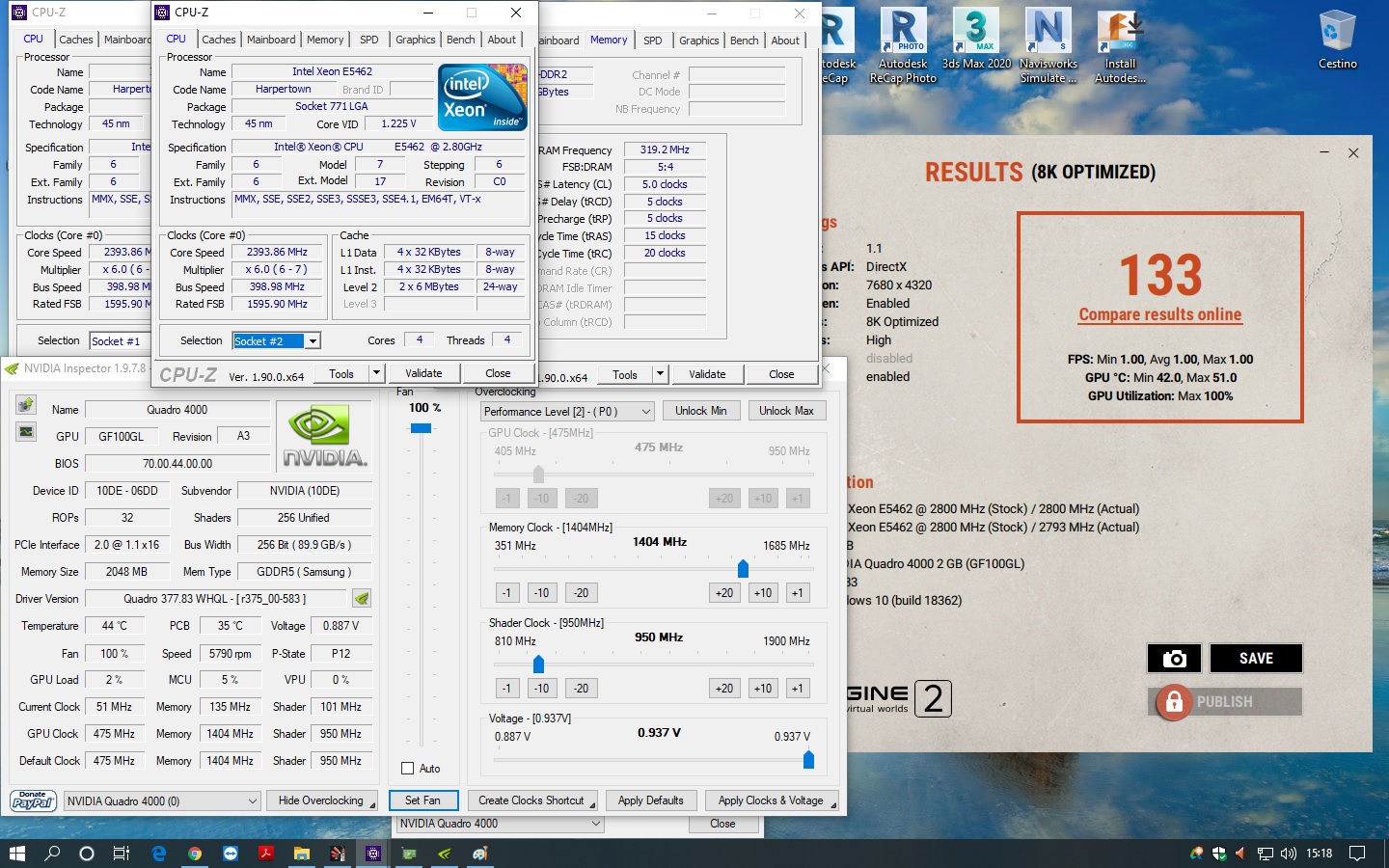Select the NVIDIA Inspector taskbar icon
1389x868 pixels.
(445, 853)
